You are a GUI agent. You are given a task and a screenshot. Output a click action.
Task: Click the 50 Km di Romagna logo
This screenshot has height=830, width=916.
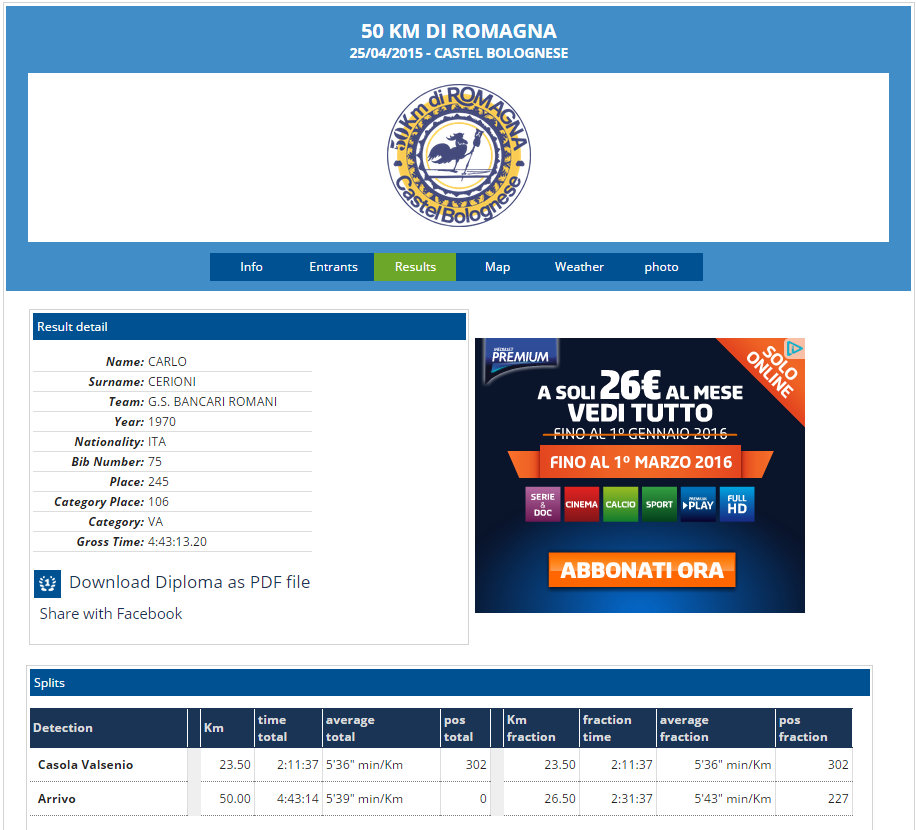[x=459, y=156]
